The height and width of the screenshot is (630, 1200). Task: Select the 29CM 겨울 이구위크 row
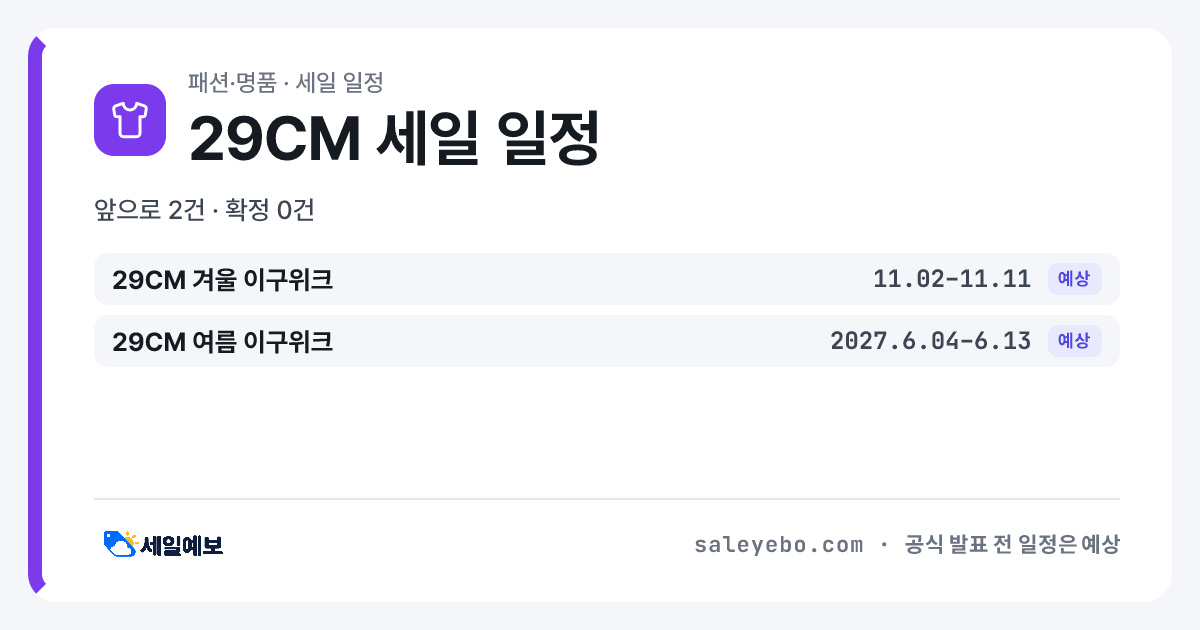coord(606,279)
